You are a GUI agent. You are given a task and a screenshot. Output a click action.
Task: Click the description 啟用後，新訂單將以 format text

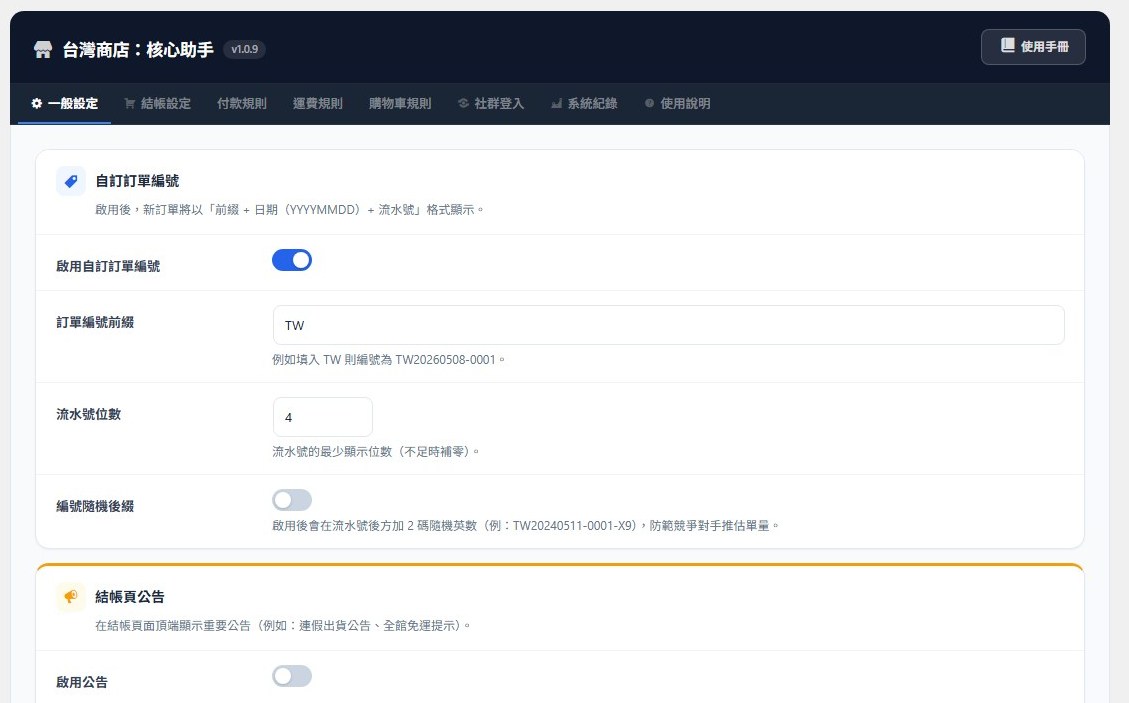(289, 210)
